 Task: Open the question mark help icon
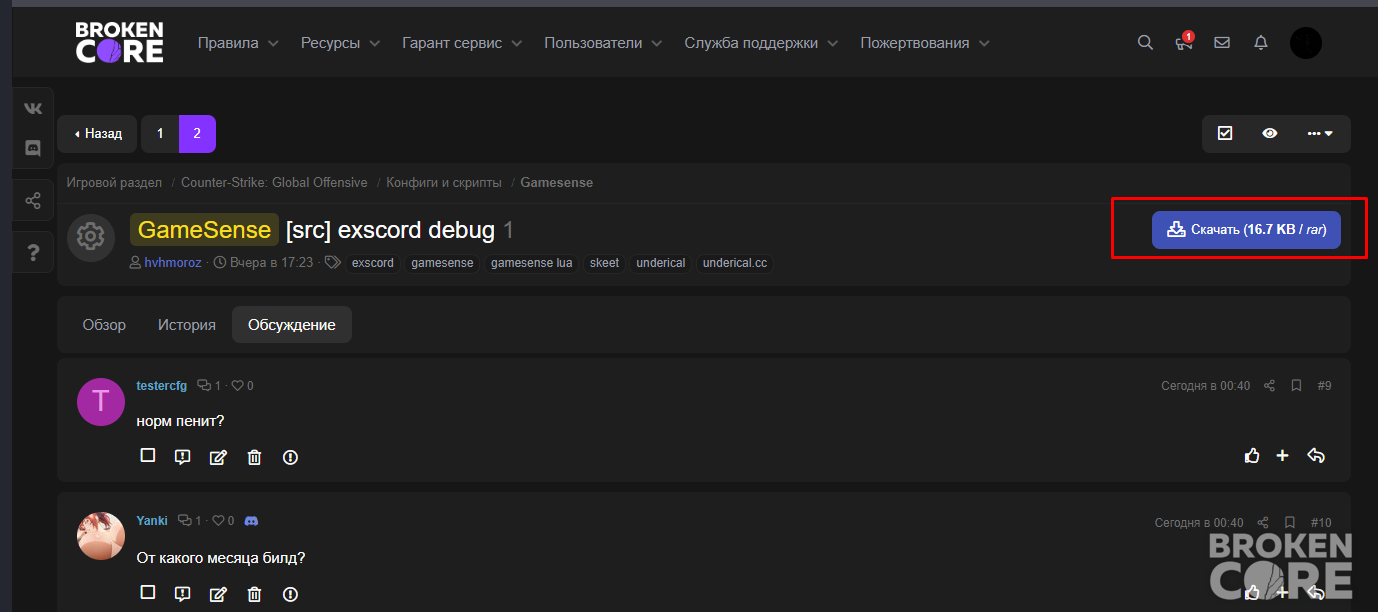point(33,252)
